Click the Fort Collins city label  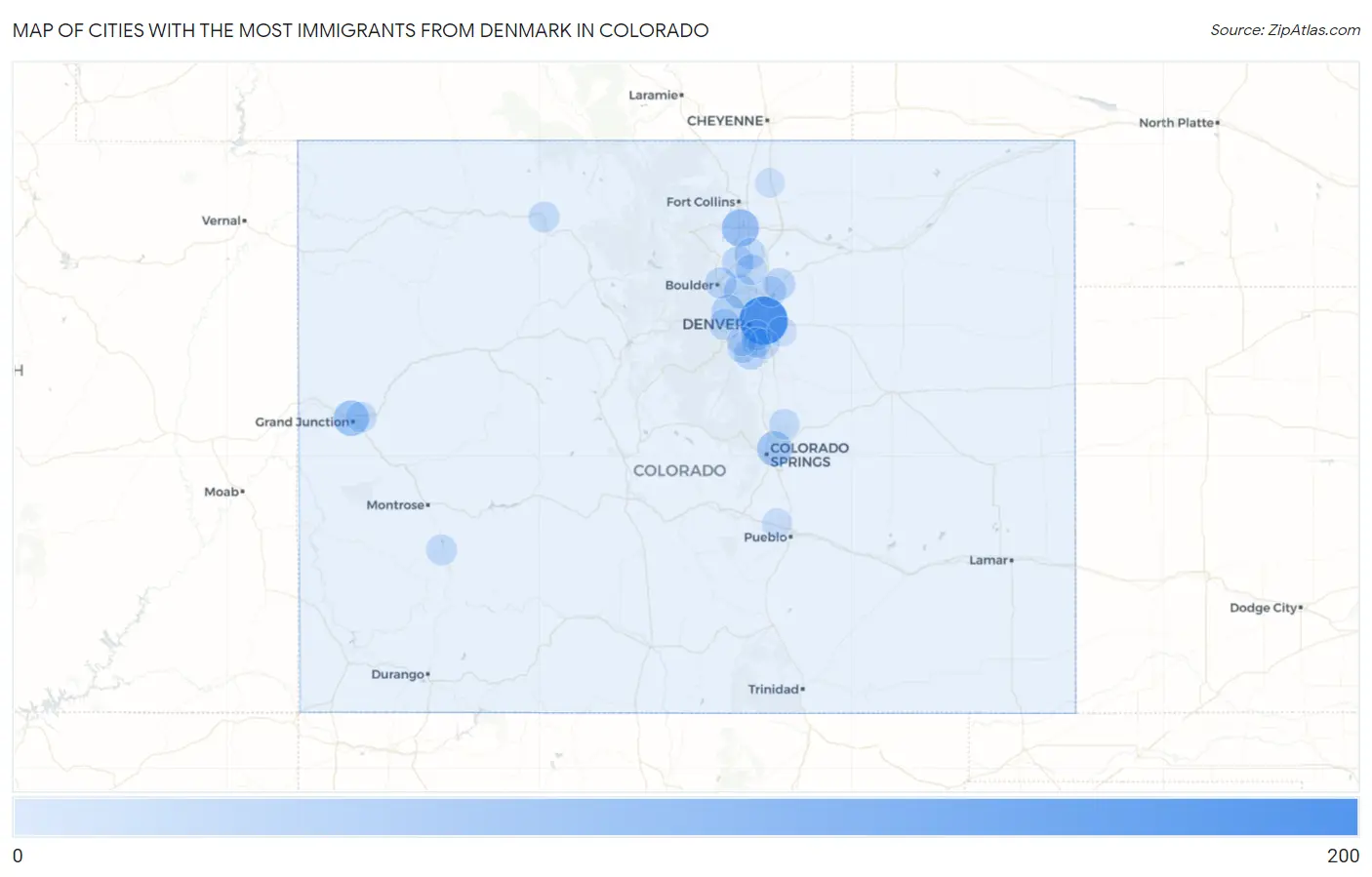[x=703, y=202]
